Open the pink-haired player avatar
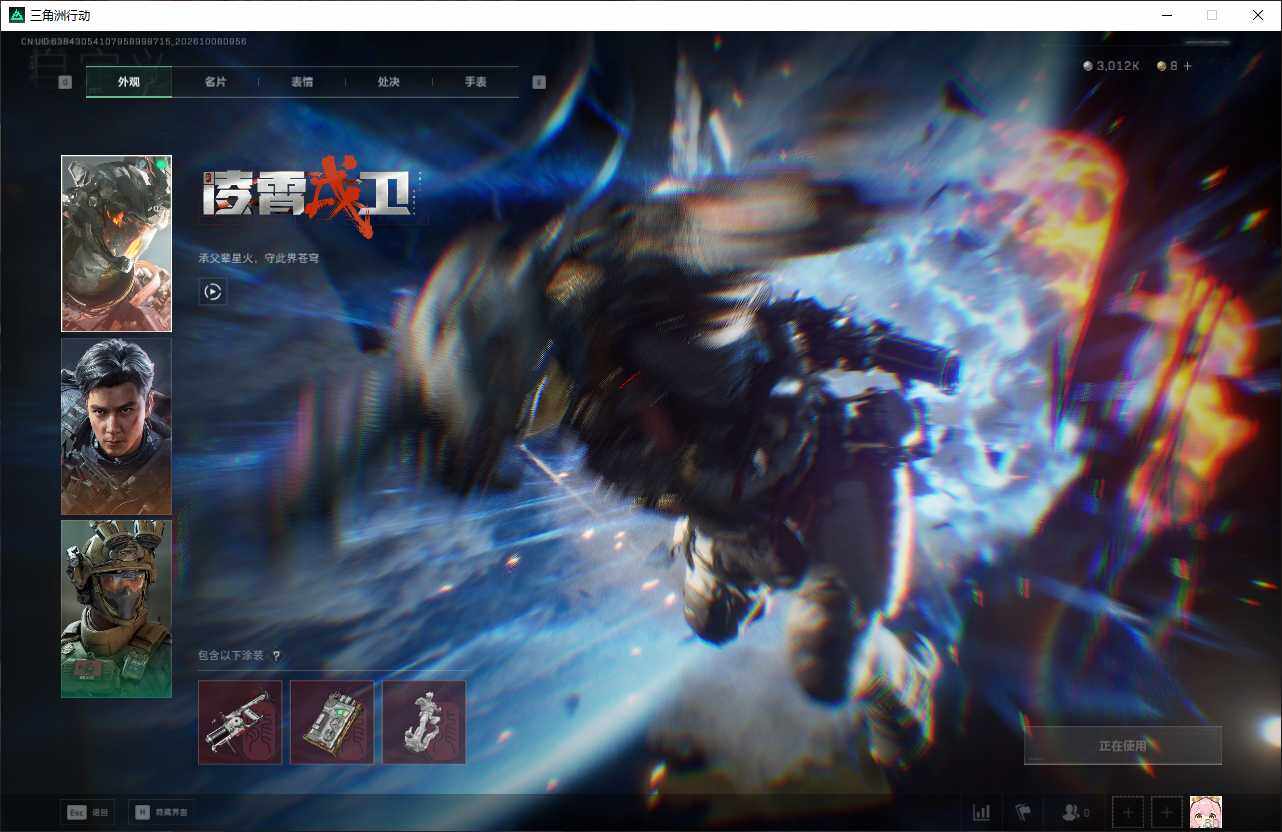 1206,812
